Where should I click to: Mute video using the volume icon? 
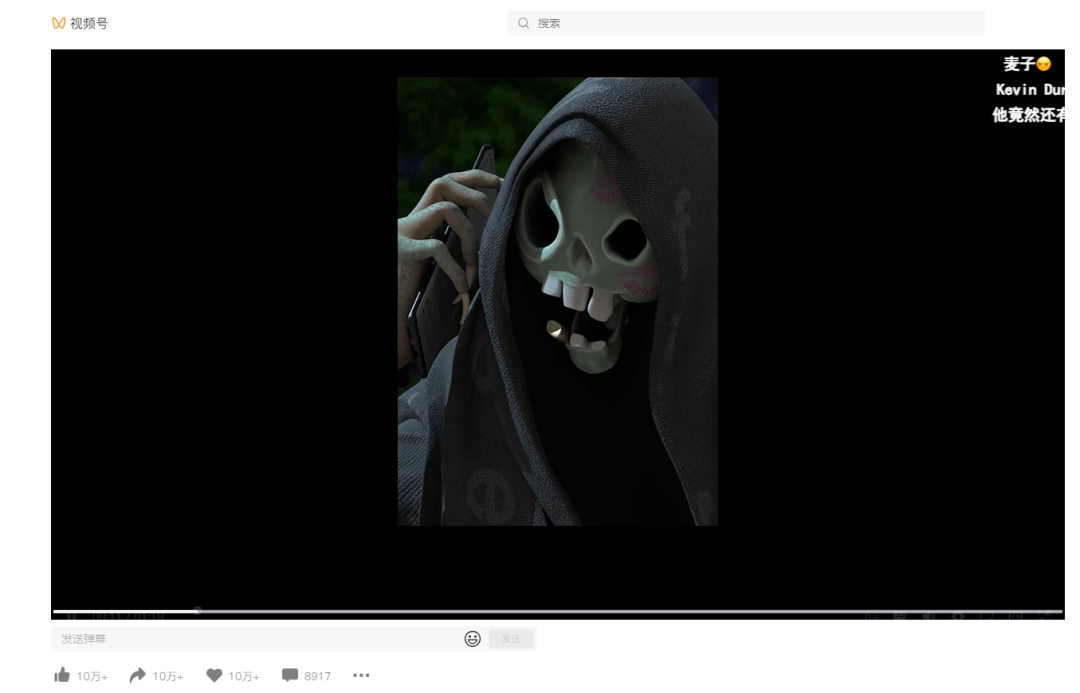[x=929, y=616]
